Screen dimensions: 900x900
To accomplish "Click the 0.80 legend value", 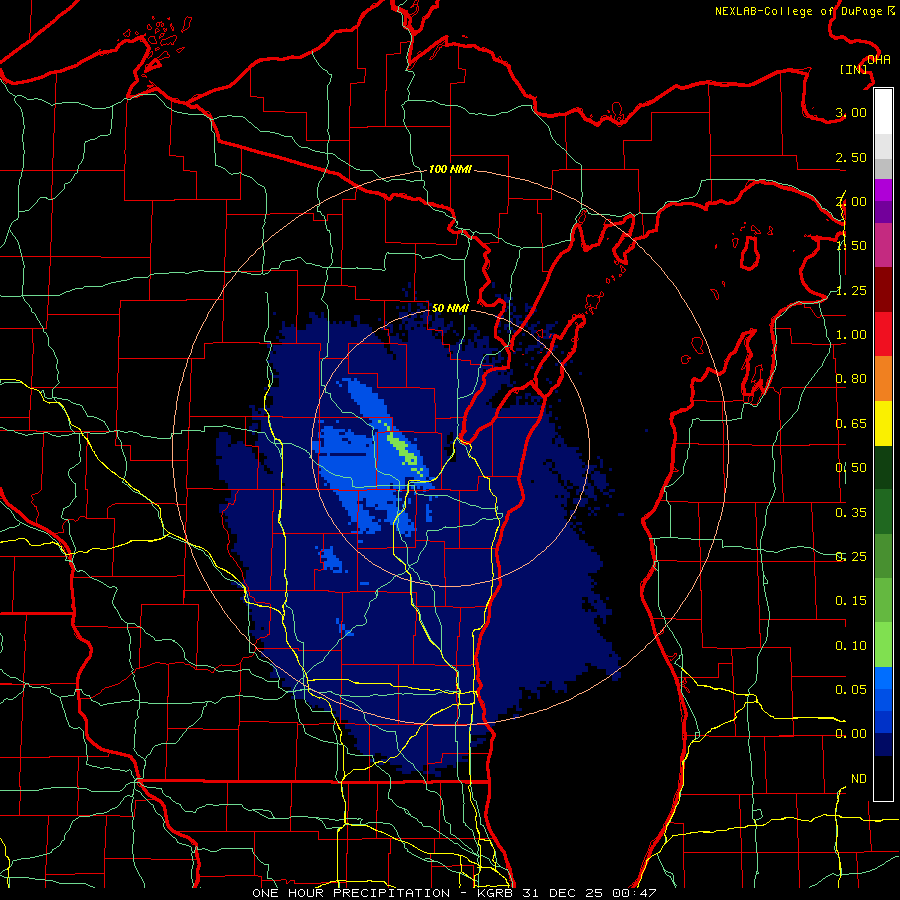I will tap(851, 379).
